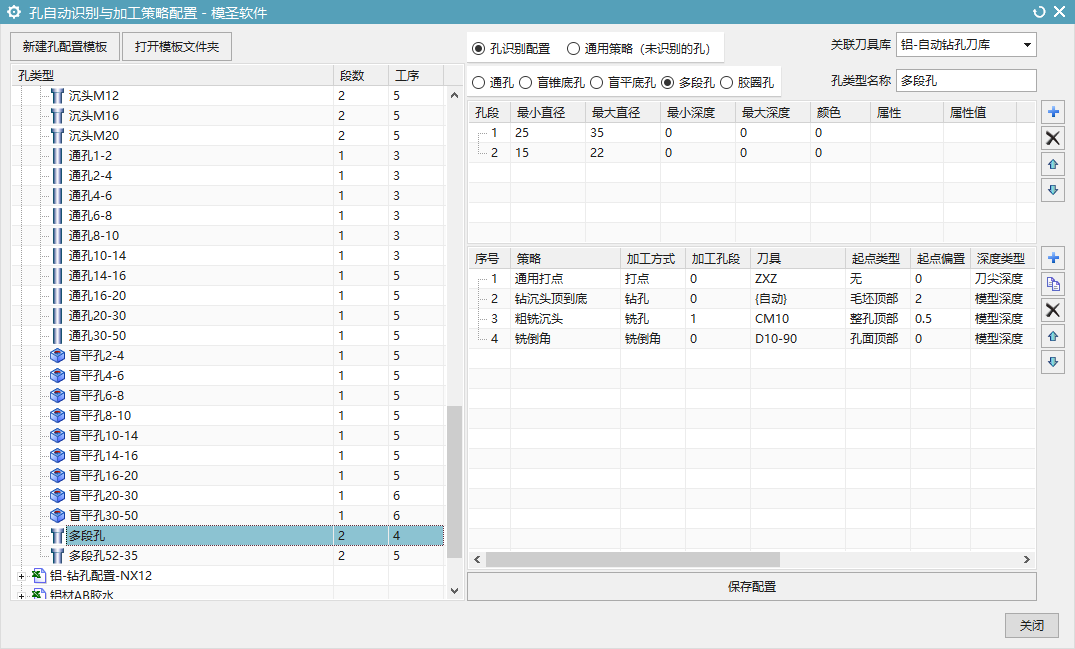Move strategy row up
The height and width of the screenshot is (649, 1075).
click(1053, 336)
